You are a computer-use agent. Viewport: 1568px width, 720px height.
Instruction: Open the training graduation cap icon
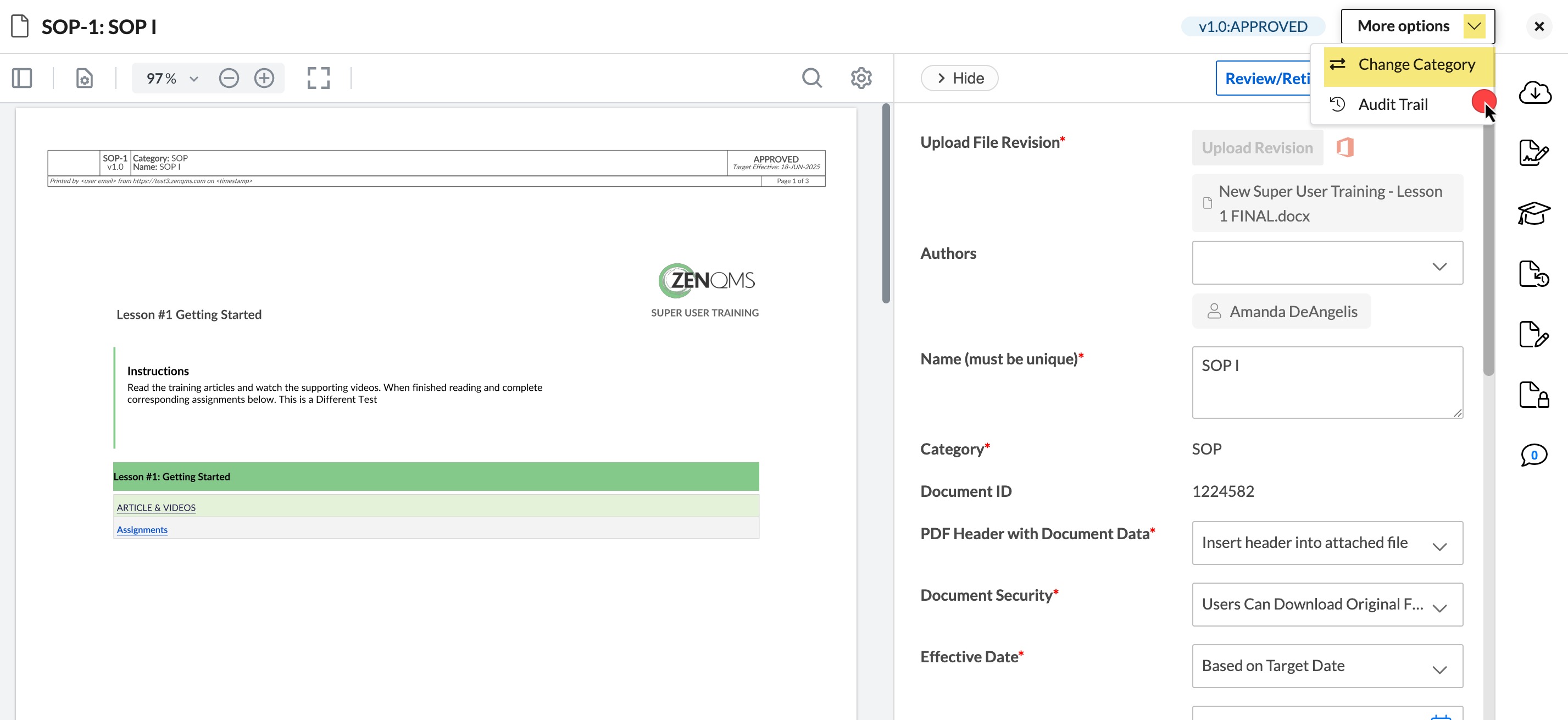1534,213
